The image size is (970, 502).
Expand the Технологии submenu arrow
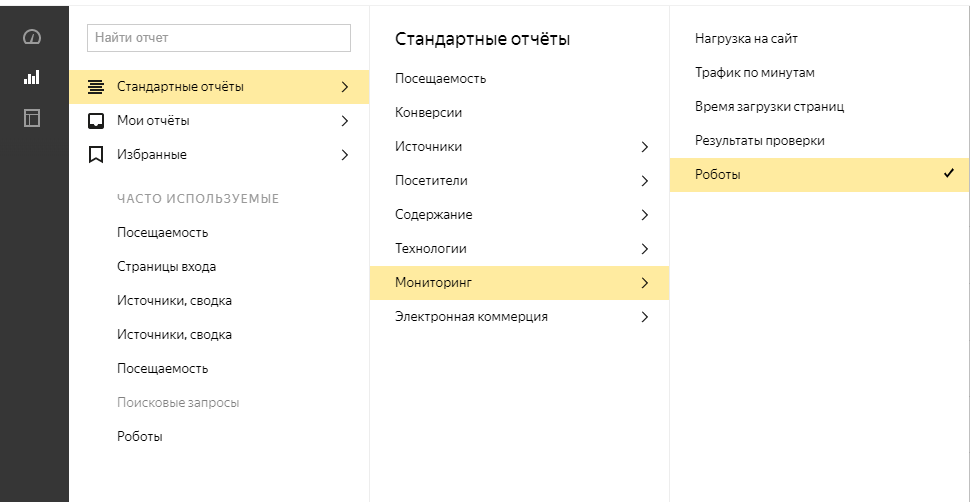click(644, 249)
